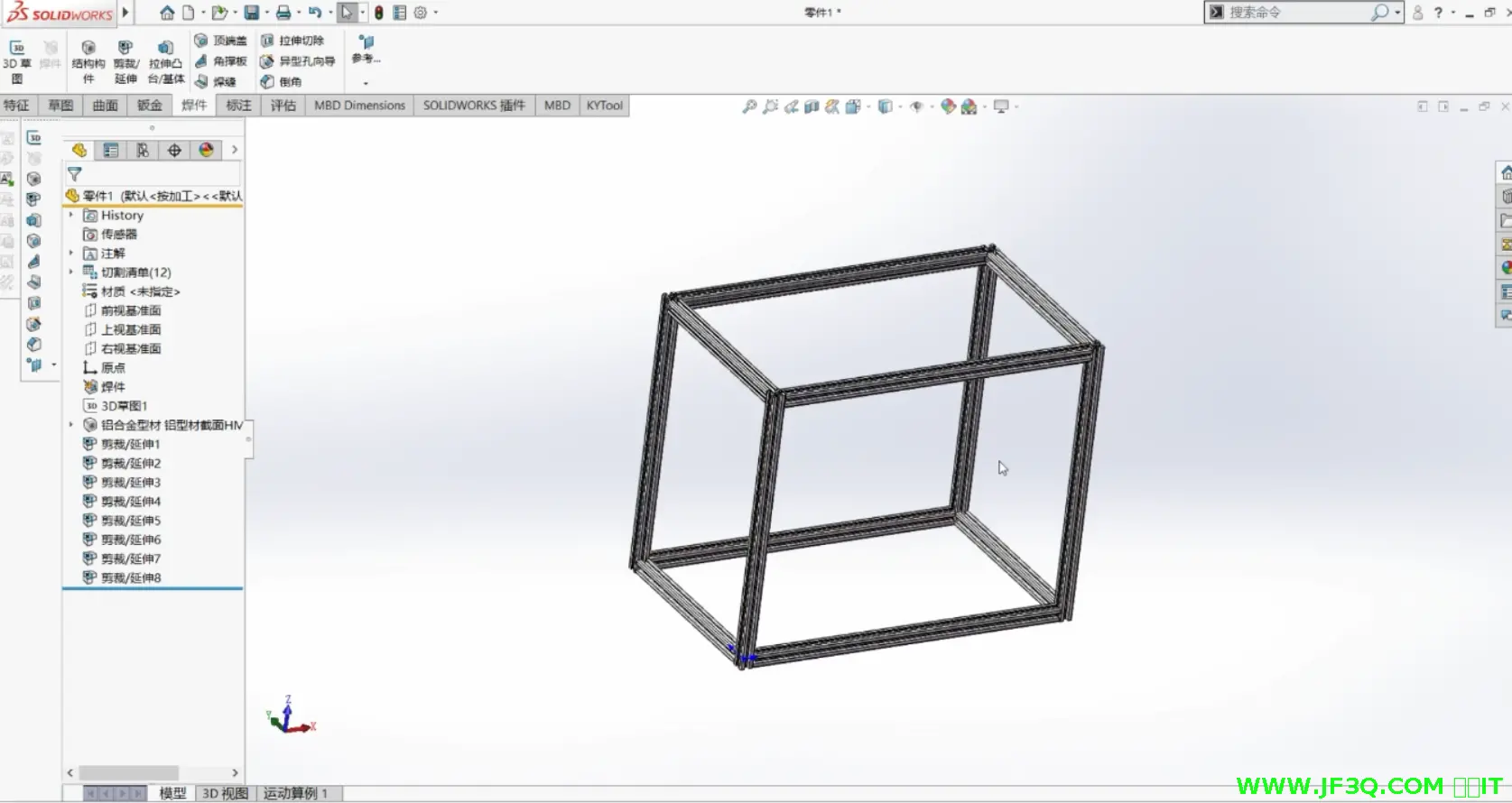The height and width of the screenshot is (803, 1512).
Task: Click the 剪裁/延伸 trim/extend ribbon tool
Action: pyautogui.click(x=125, y=61)
